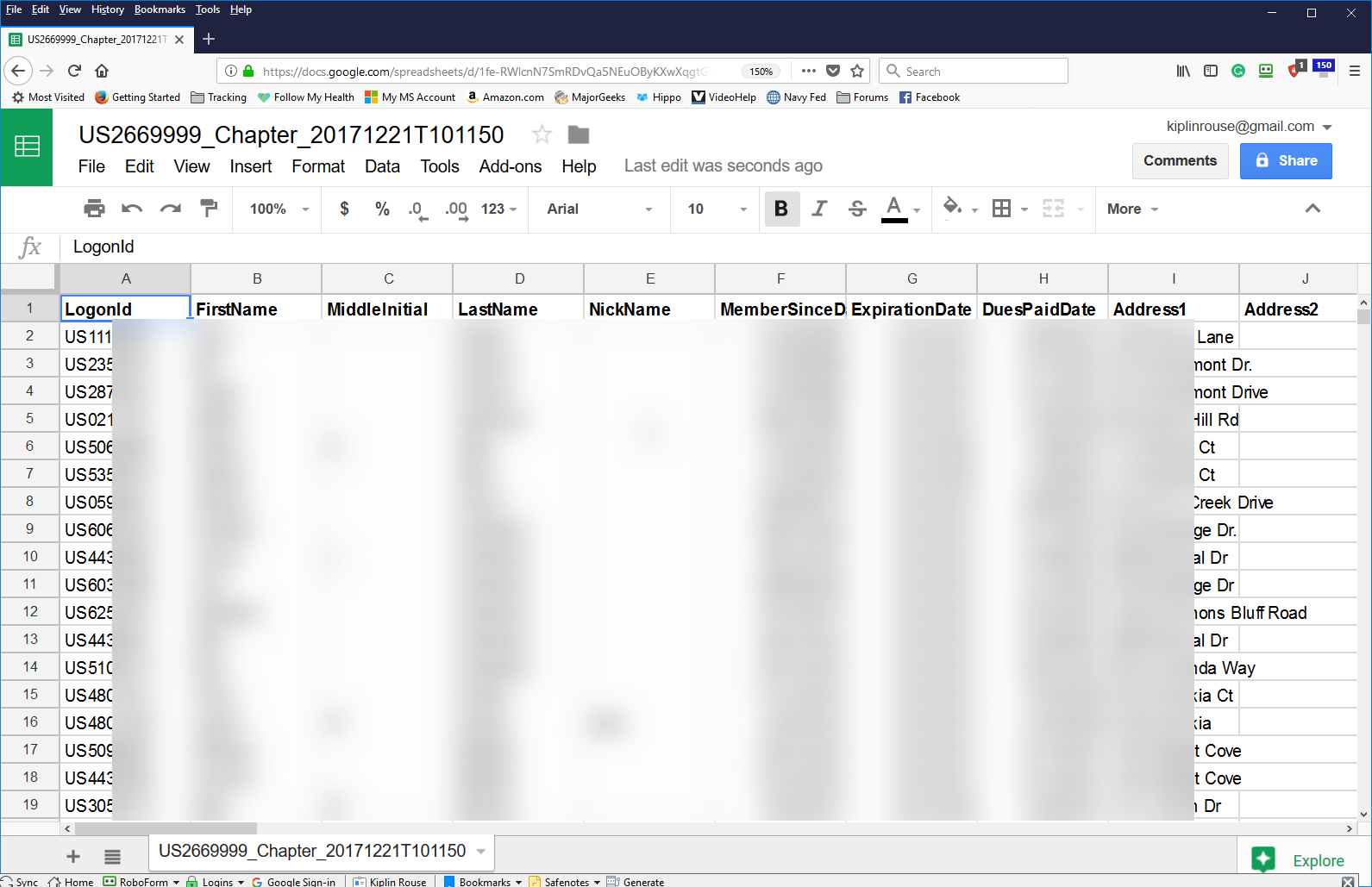
Task: Toggle Bold formatting
Action: click(781, 209)
